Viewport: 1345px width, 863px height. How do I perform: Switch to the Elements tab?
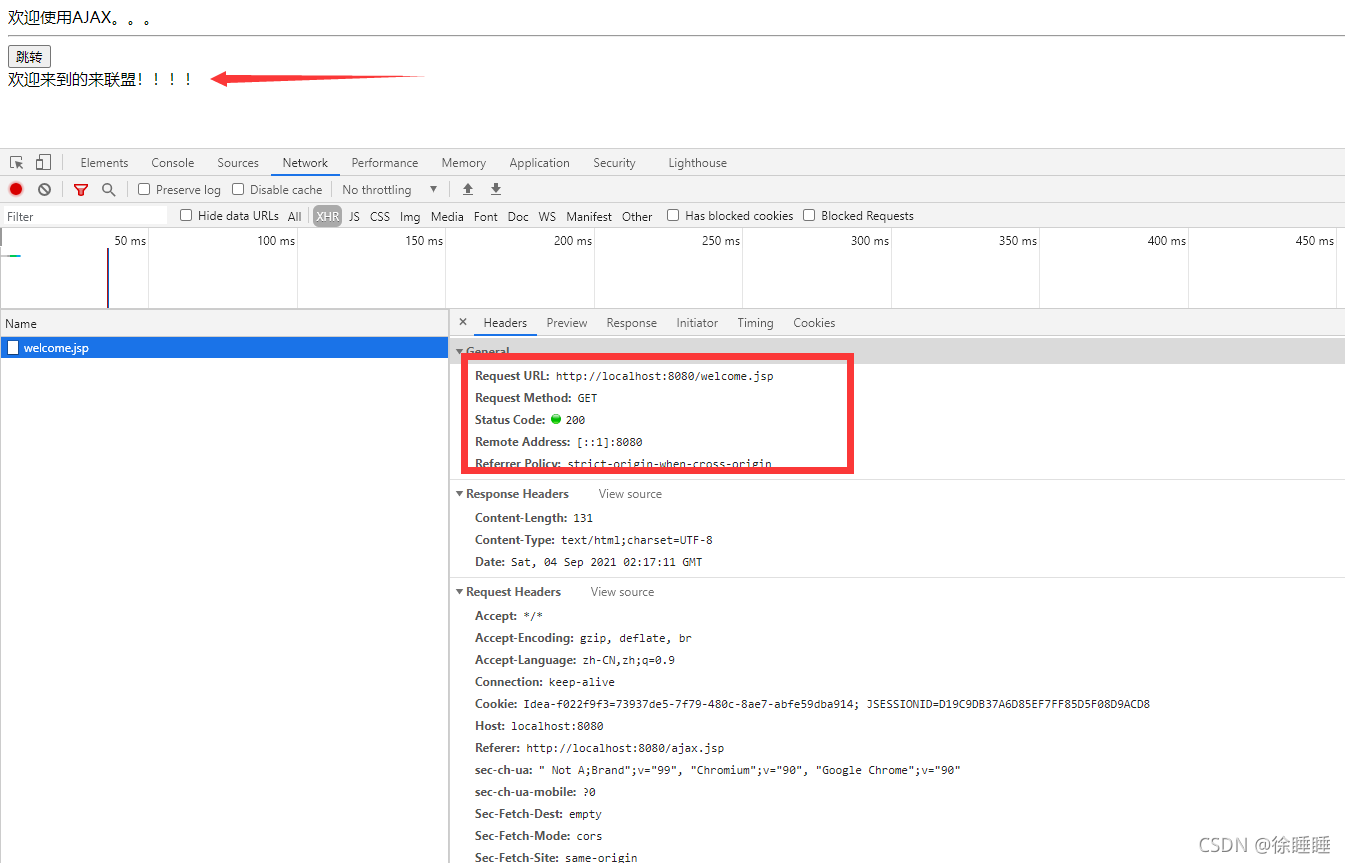pyautogui.click(x=104, y=163)
